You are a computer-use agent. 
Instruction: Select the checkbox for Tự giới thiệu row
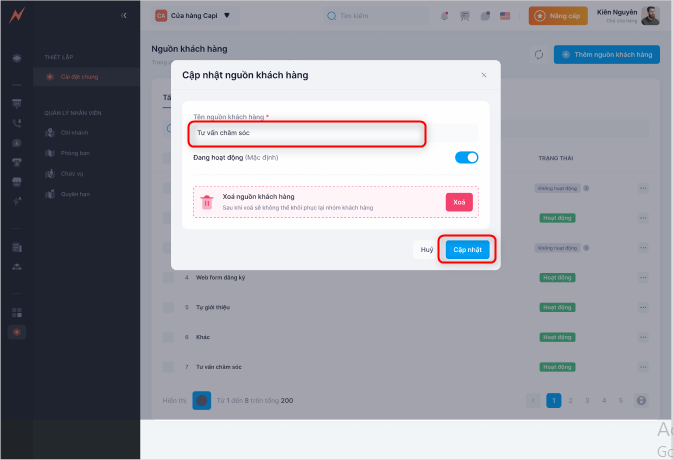168,307
